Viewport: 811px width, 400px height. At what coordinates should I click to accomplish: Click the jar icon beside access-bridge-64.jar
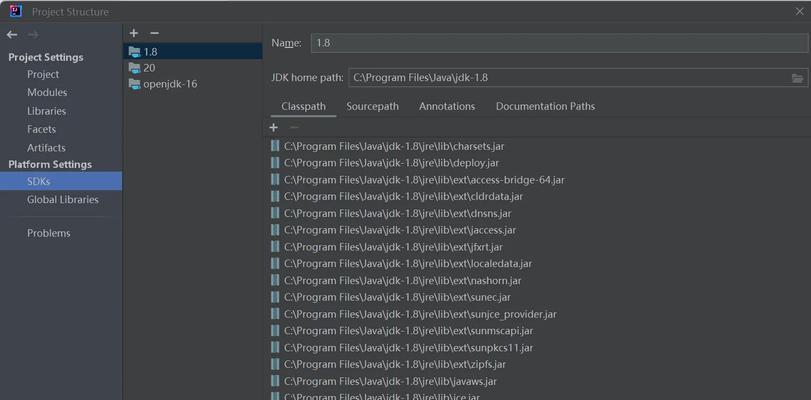tap(275, 180)
